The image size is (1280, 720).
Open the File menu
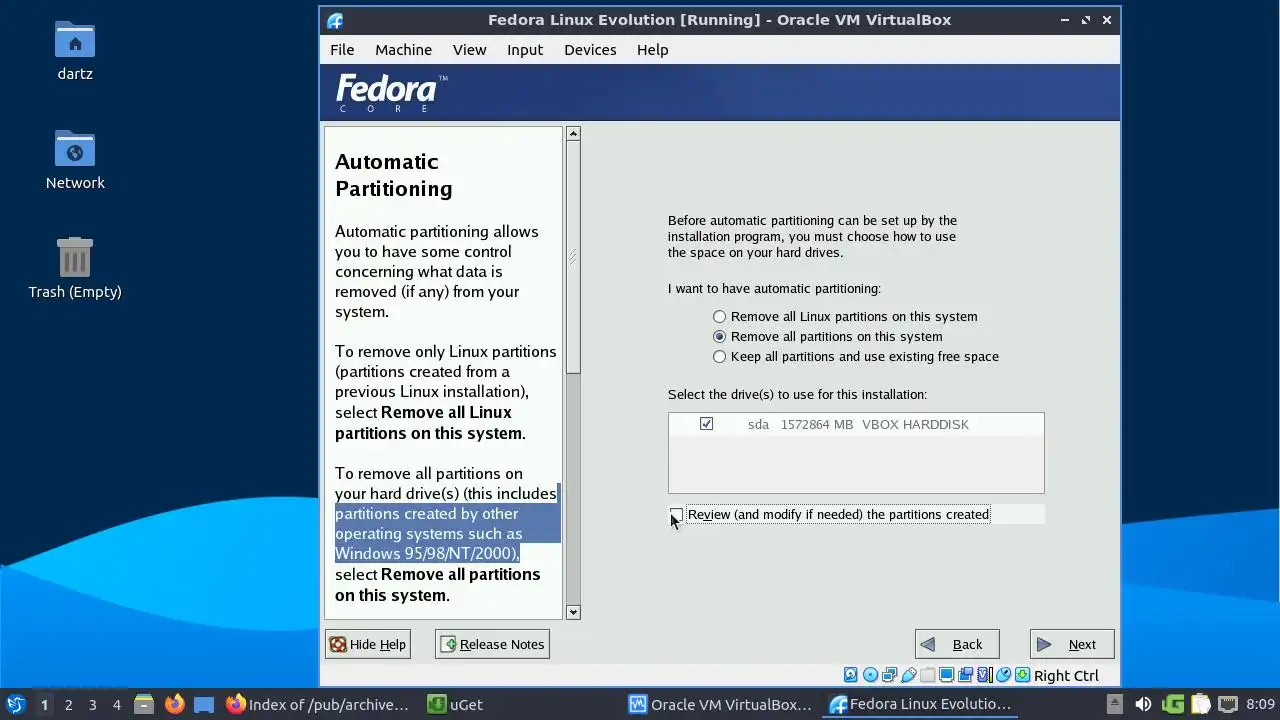(x=342, y=49)
